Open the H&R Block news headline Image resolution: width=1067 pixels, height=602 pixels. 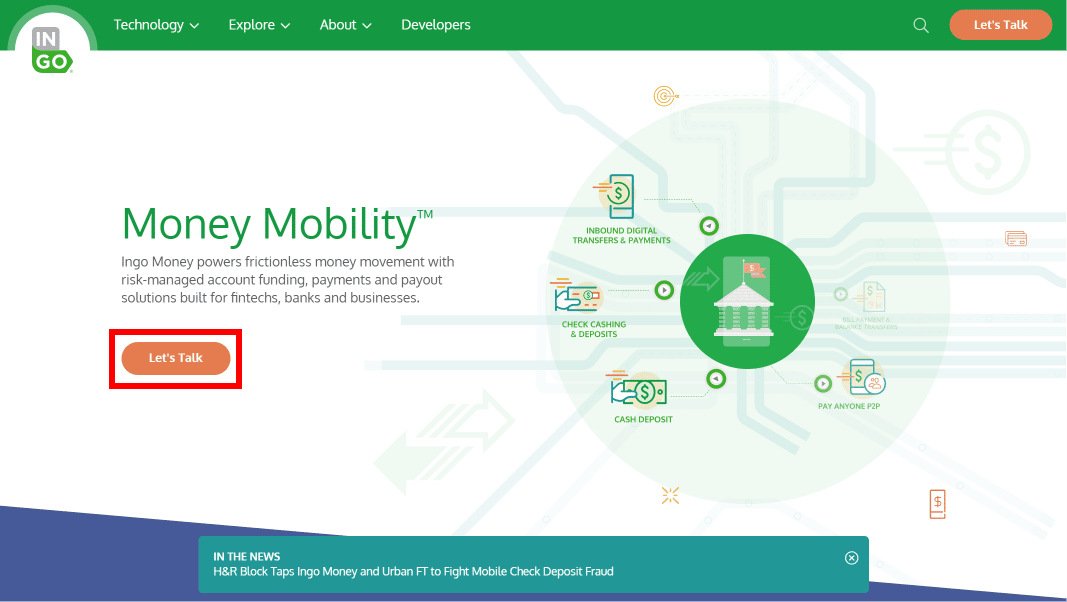point(413,572)
